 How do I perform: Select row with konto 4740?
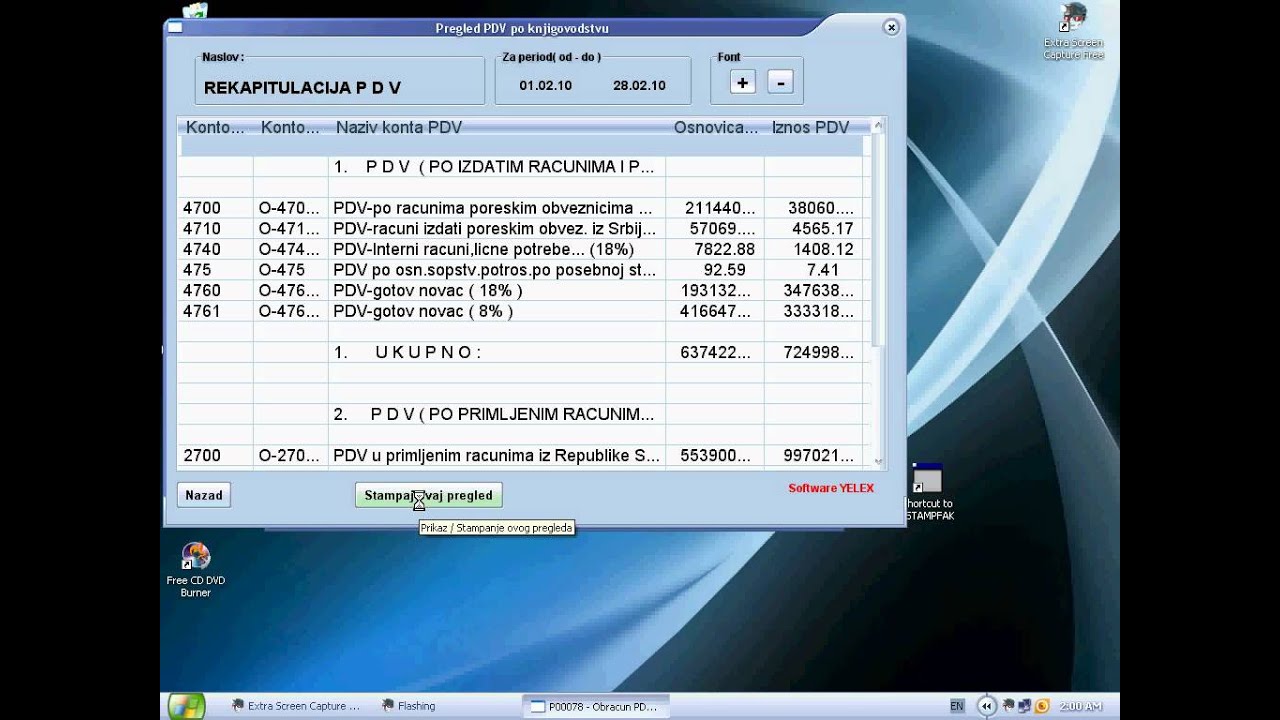pos(520,249)
